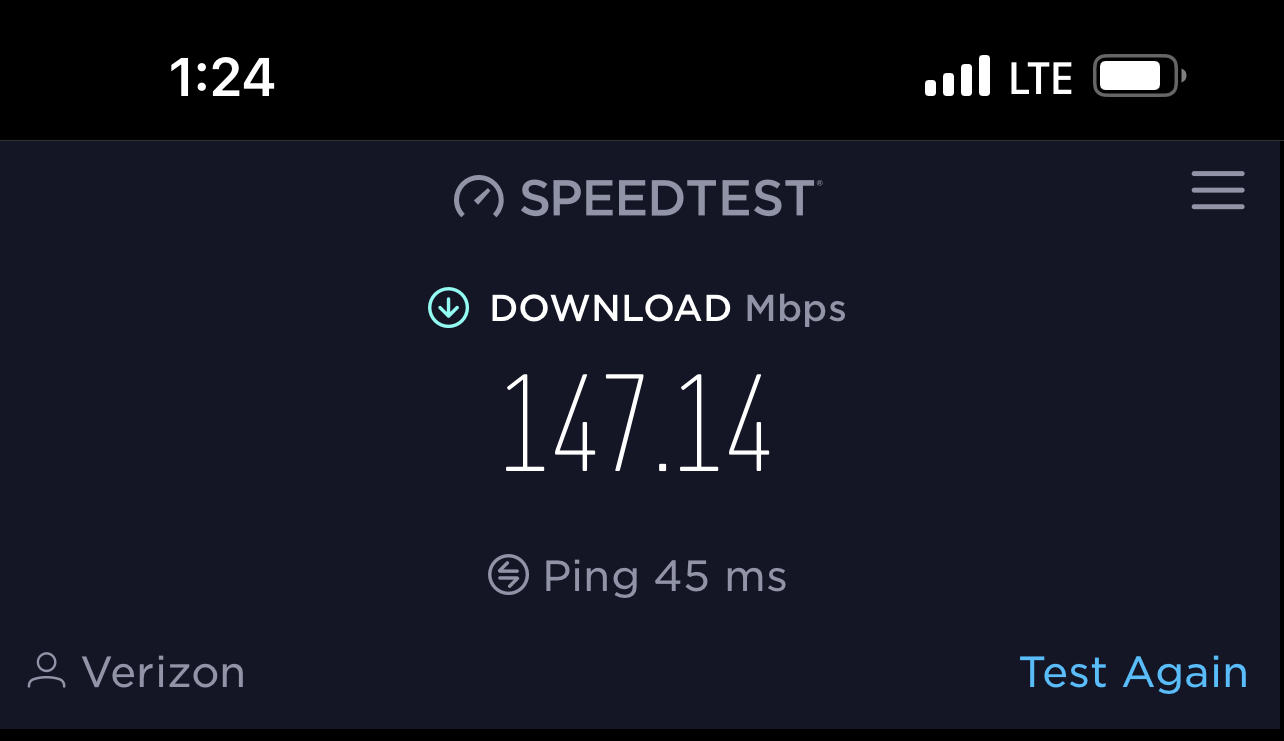Tap the Mbps unit label

coord(796,309)
